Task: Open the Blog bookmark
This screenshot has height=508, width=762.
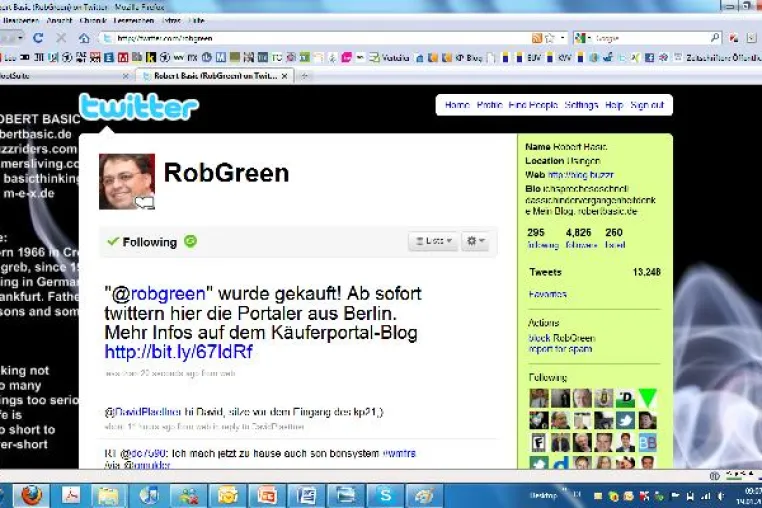Action: tap(468, 57)
